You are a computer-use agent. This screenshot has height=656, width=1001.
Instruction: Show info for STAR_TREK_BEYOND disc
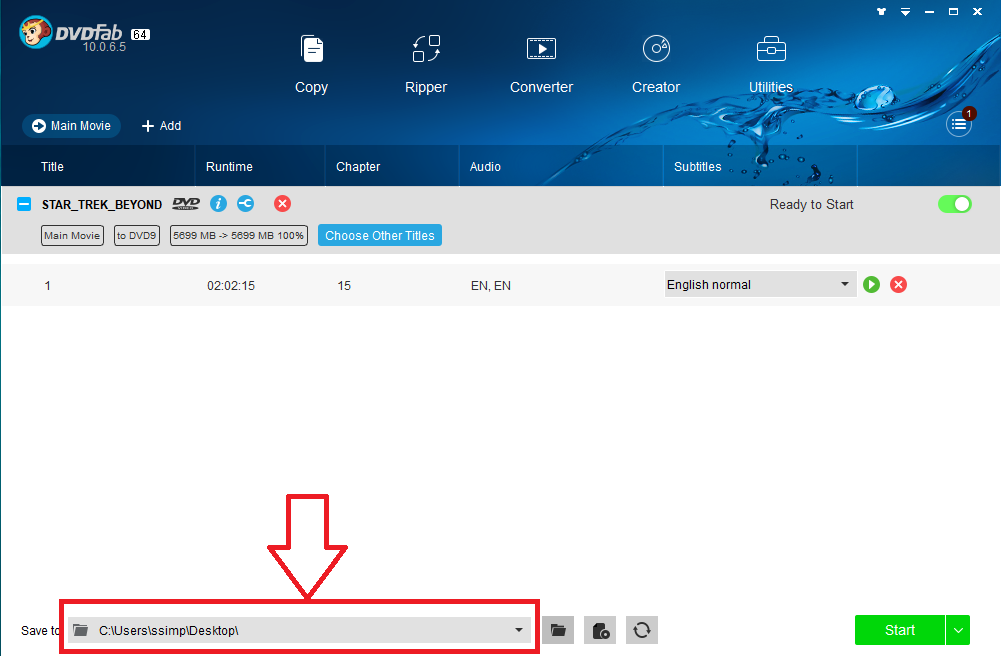click(x=218, y=204)
